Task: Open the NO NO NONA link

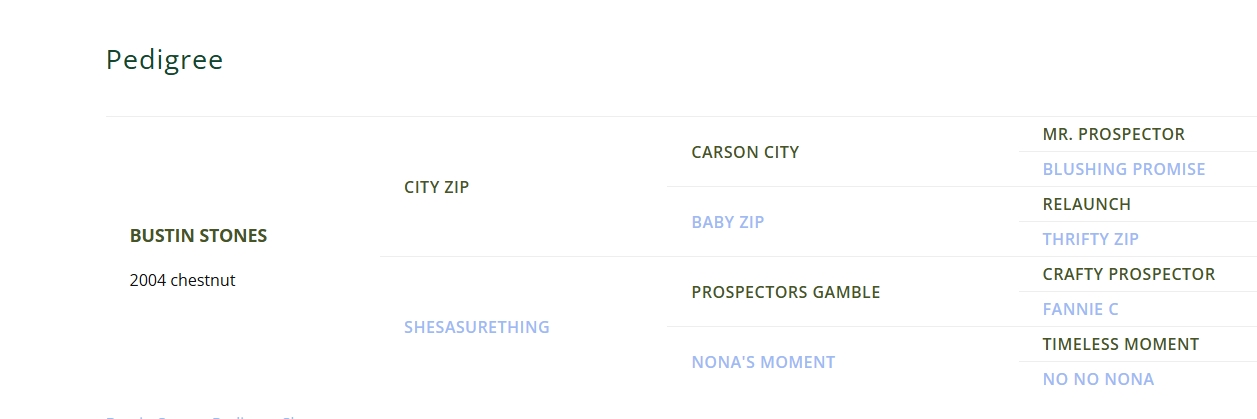Action: click(1098, 379)
